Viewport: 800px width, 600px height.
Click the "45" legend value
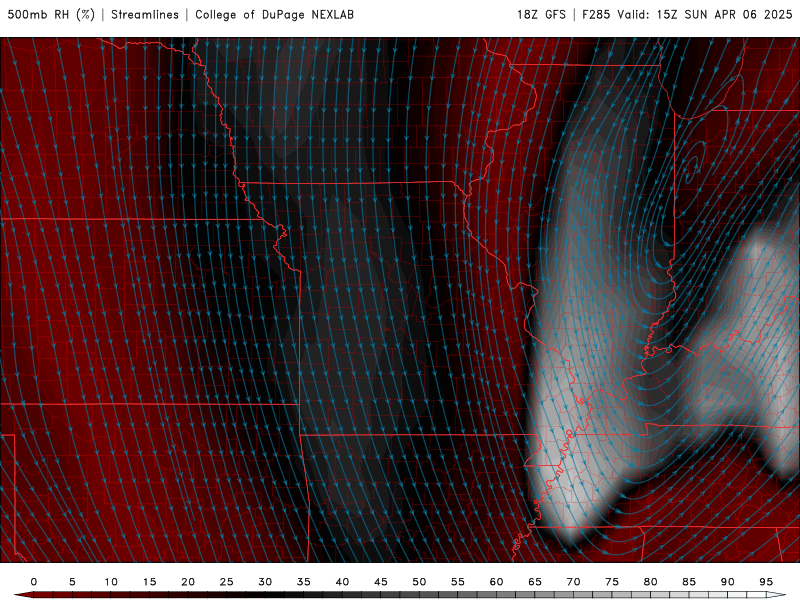coord(381,582)
